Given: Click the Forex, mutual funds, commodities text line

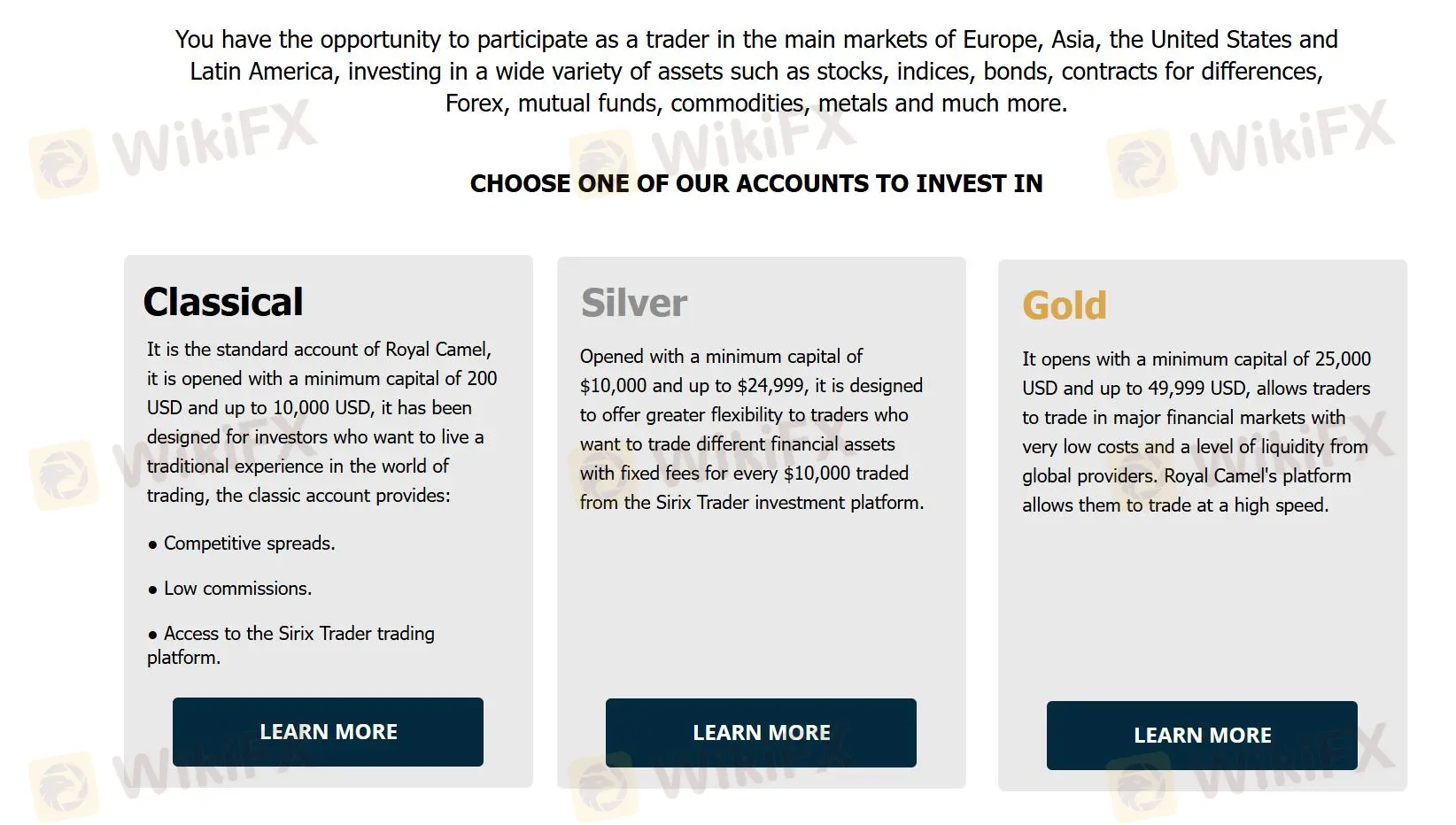Looking at the screenshot, I should (756, 104).
